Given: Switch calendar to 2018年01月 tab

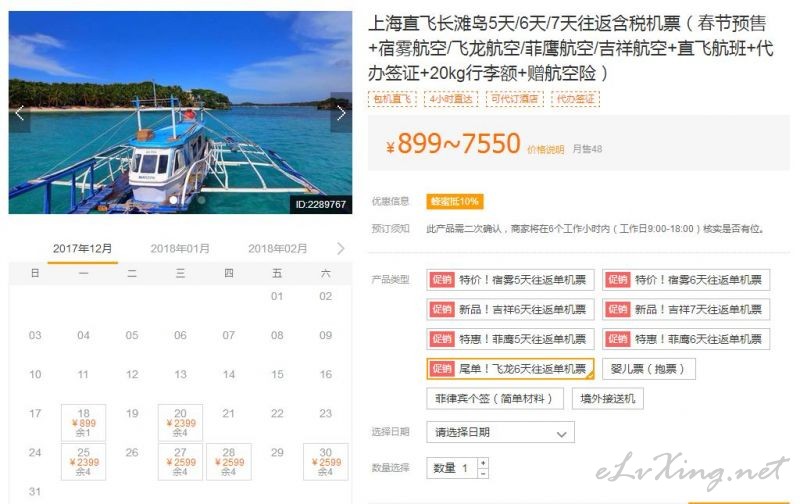Looking at the screenshot, I should coord(180,248).
